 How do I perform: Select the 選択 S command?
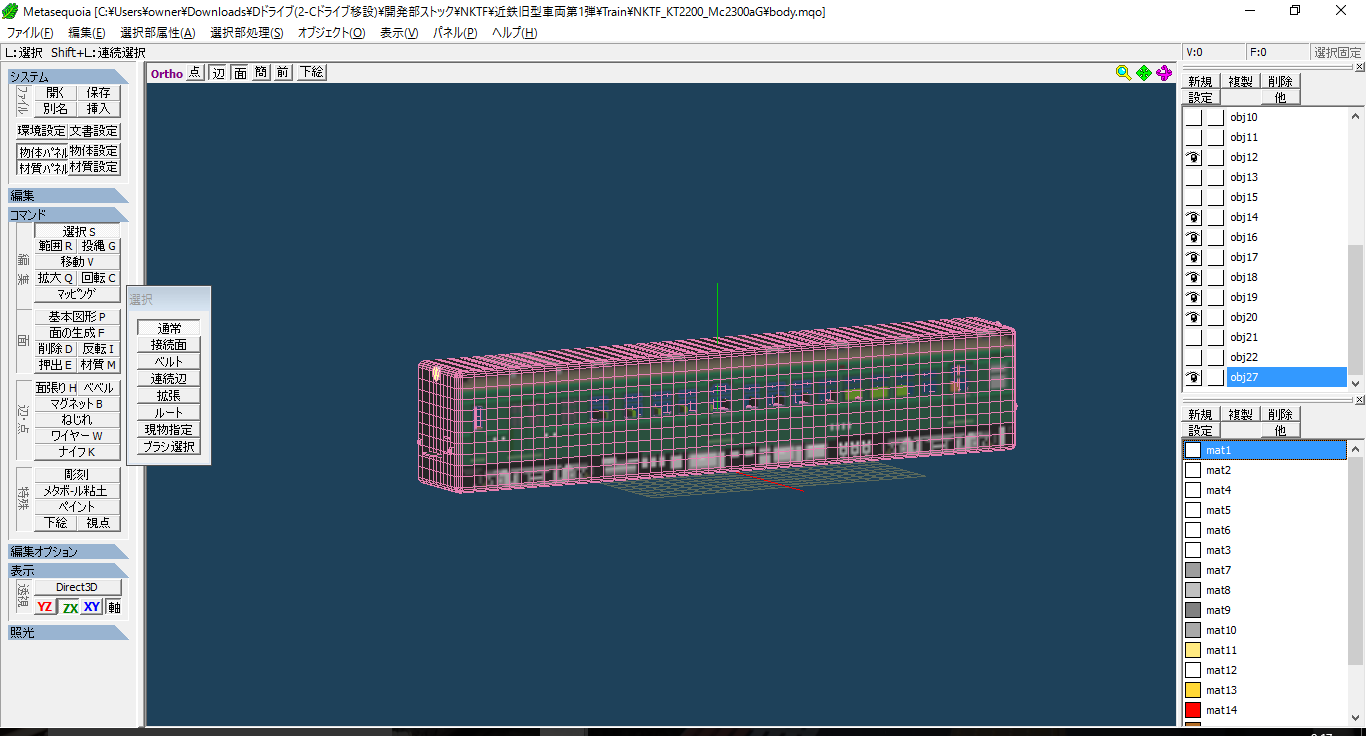(x=77, y=231)
